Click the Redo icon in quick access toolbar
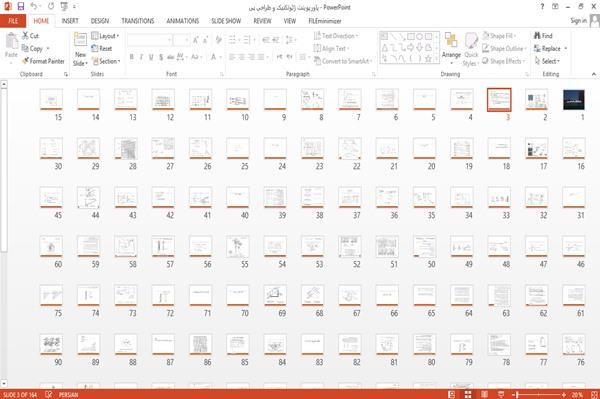Viewport: 600px width, 399px height. pyautogui.click(x=51, y=6)
